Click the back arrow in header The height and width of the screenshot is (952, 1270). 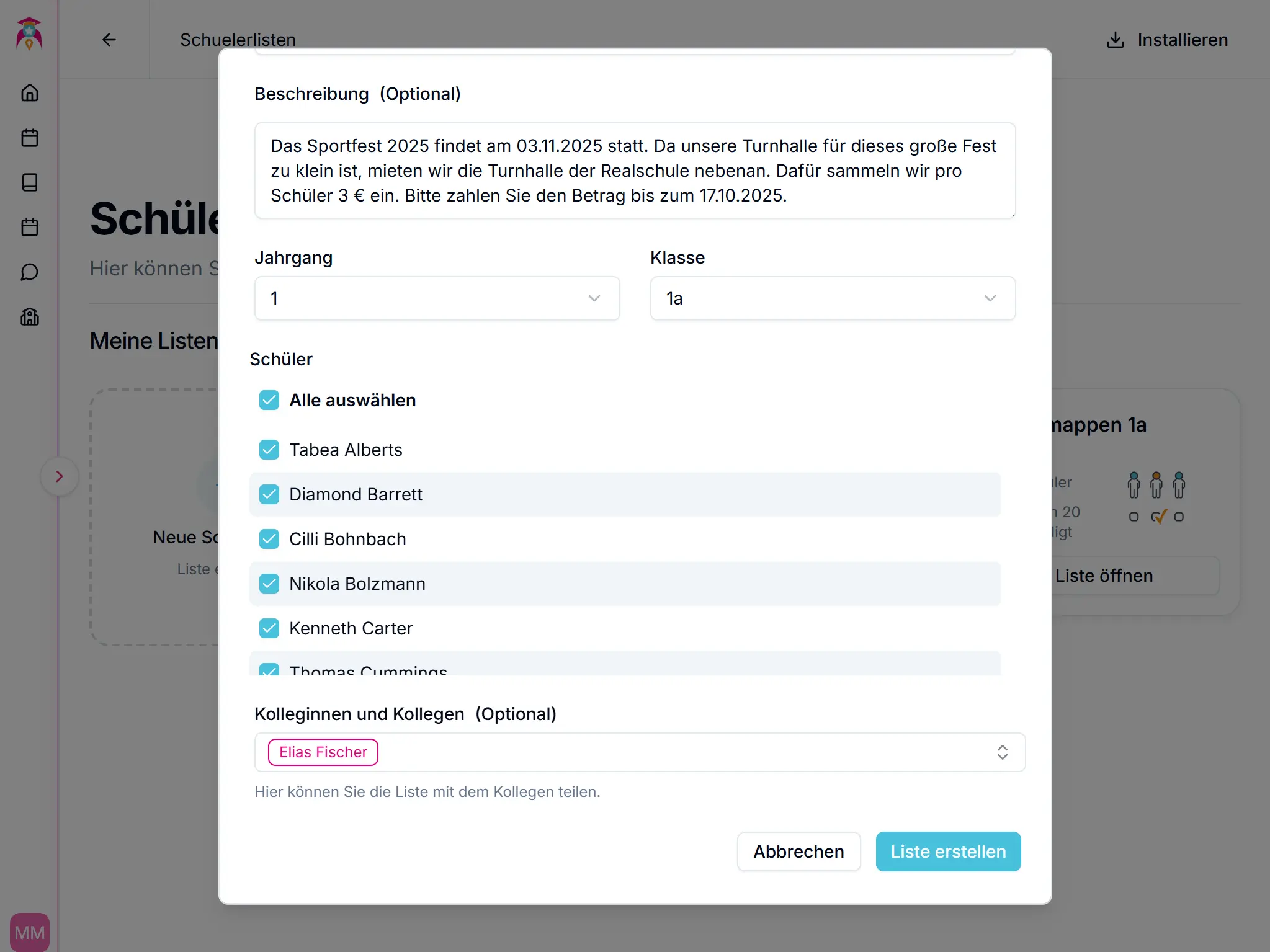pos(109,40)
